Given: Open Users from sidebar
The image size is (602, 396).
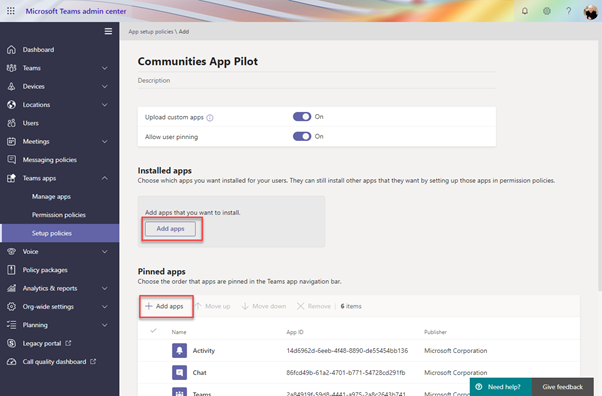Looking at the screenshot, I should pos(30,123).
